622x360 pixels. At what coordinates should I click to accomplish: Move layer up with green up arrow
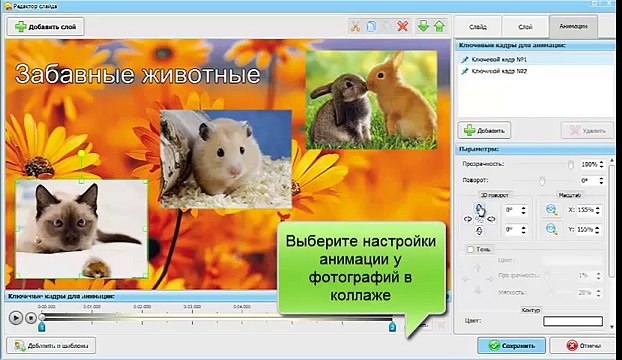point(439,27)
